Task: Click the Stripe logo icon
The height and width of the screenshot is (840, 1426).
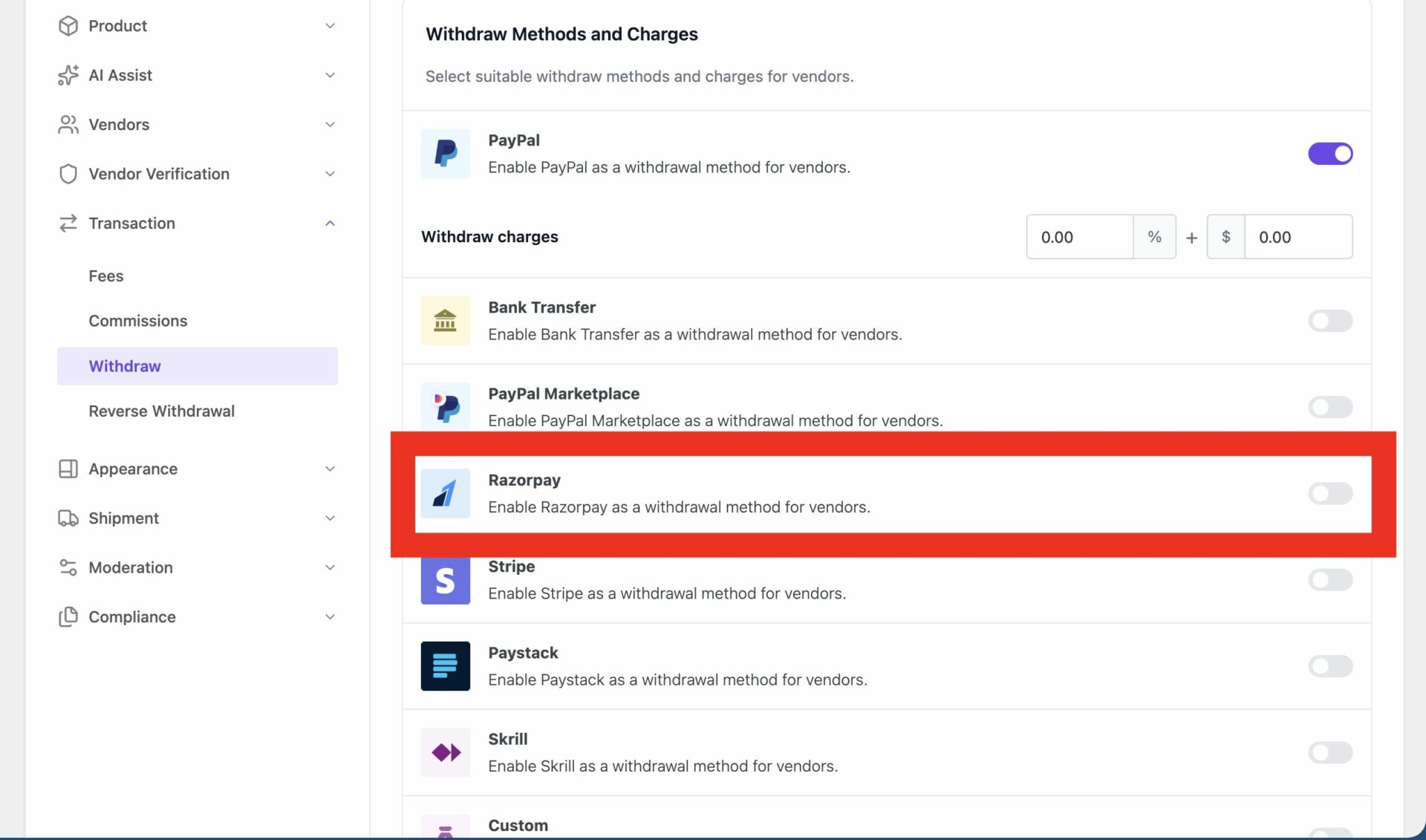Action: [x=445, y=580]
